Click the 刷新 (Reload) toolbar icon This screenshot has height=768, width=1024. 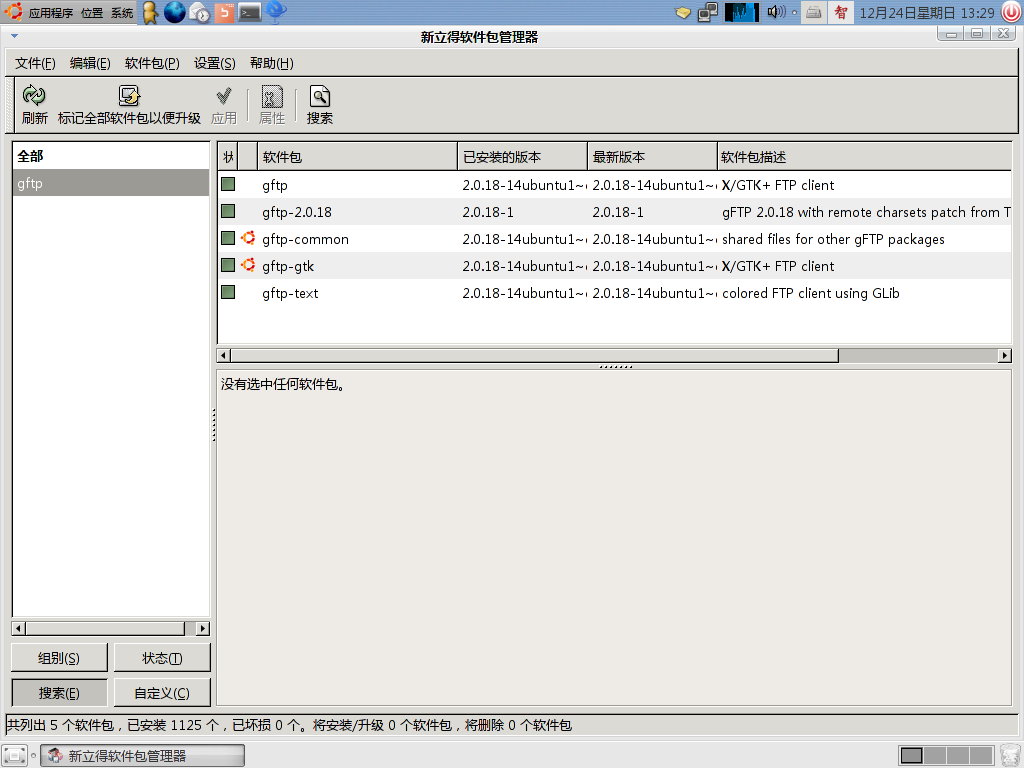[34, 96]
